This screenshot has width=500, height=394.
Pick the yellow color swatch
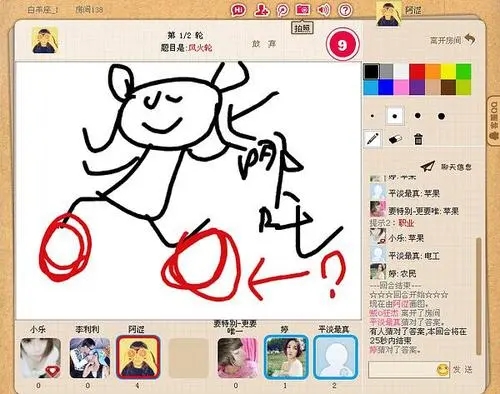[448, 71]
